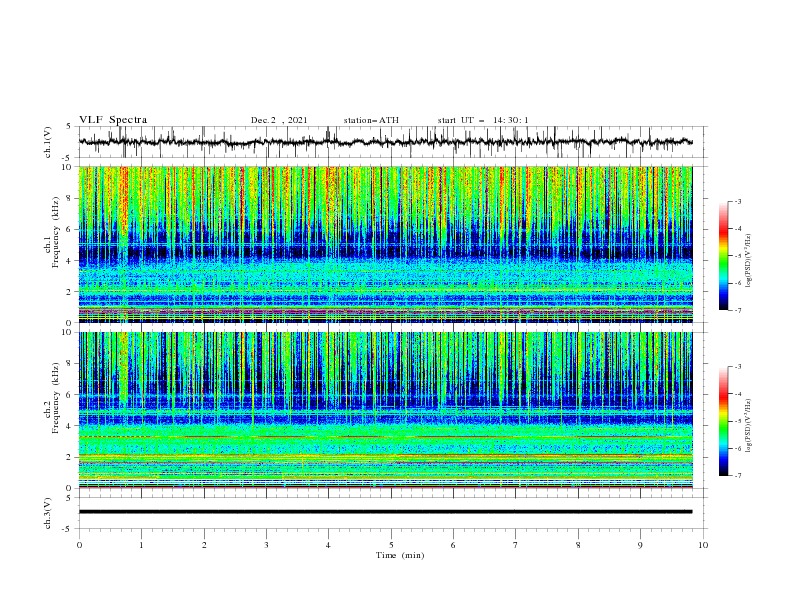Screen dimensions: 792x612
Task: Click the flat ch.3 voltage trace
Action: pyautogui.click(x=385, y=512)
